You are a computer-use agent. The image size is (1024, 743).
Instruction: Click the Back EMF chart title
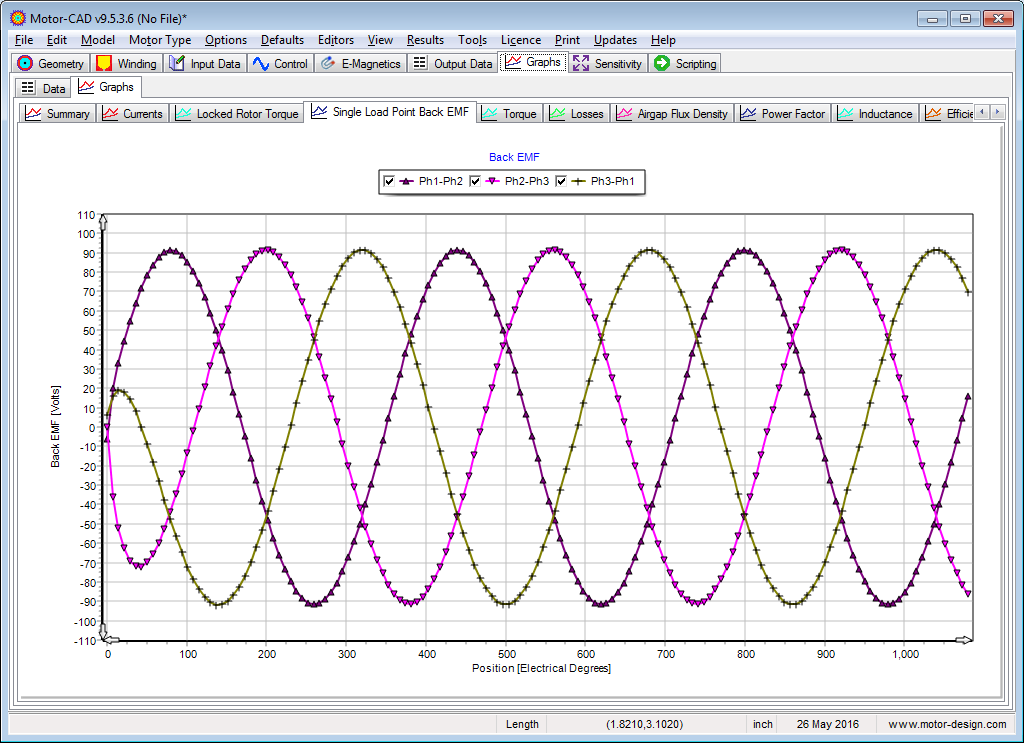tap(514, 157)
